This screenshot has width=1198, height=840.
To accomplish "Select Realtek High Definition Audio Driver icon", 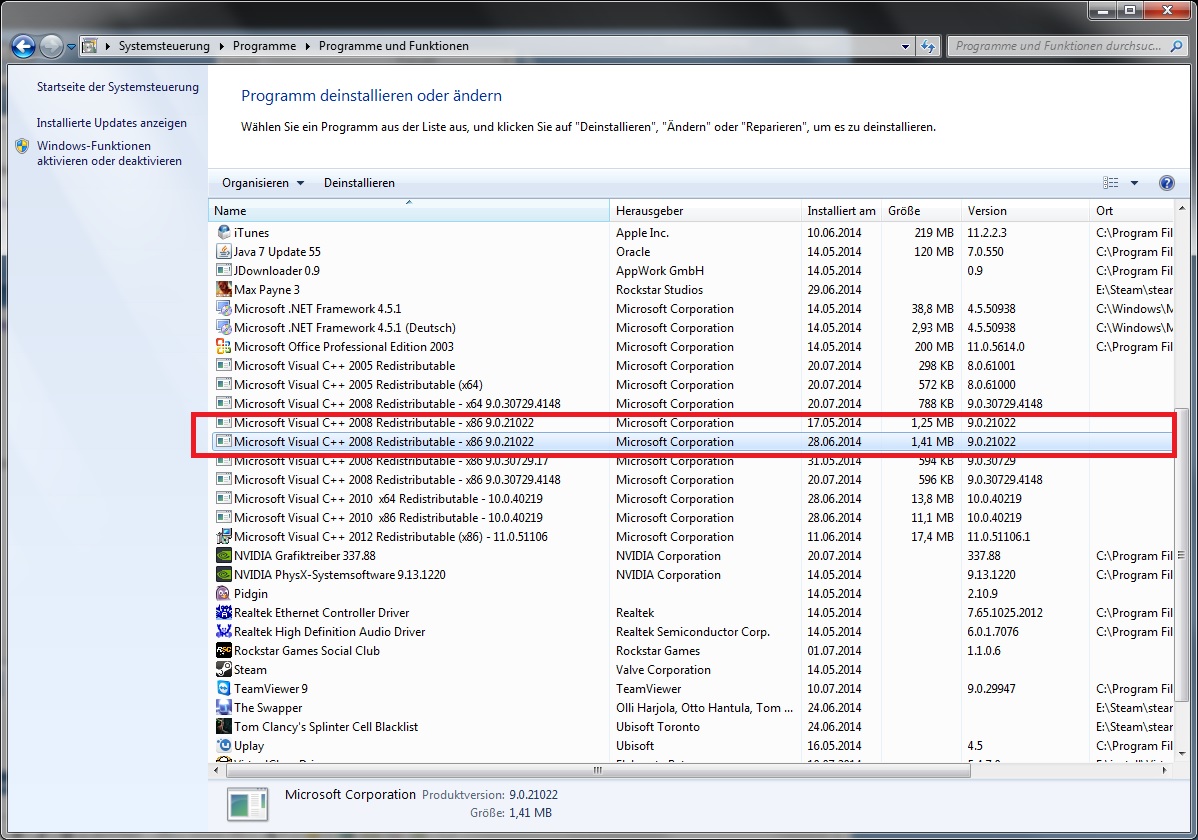I will pyautogui.click(x=224, y=632).
